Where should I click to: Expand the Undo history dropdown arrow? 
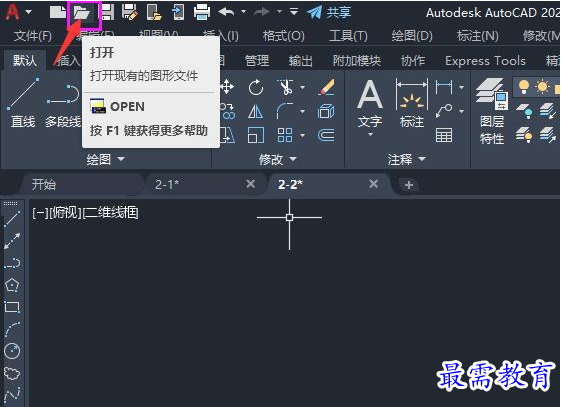pyautogui.click(x=243, y=12)
